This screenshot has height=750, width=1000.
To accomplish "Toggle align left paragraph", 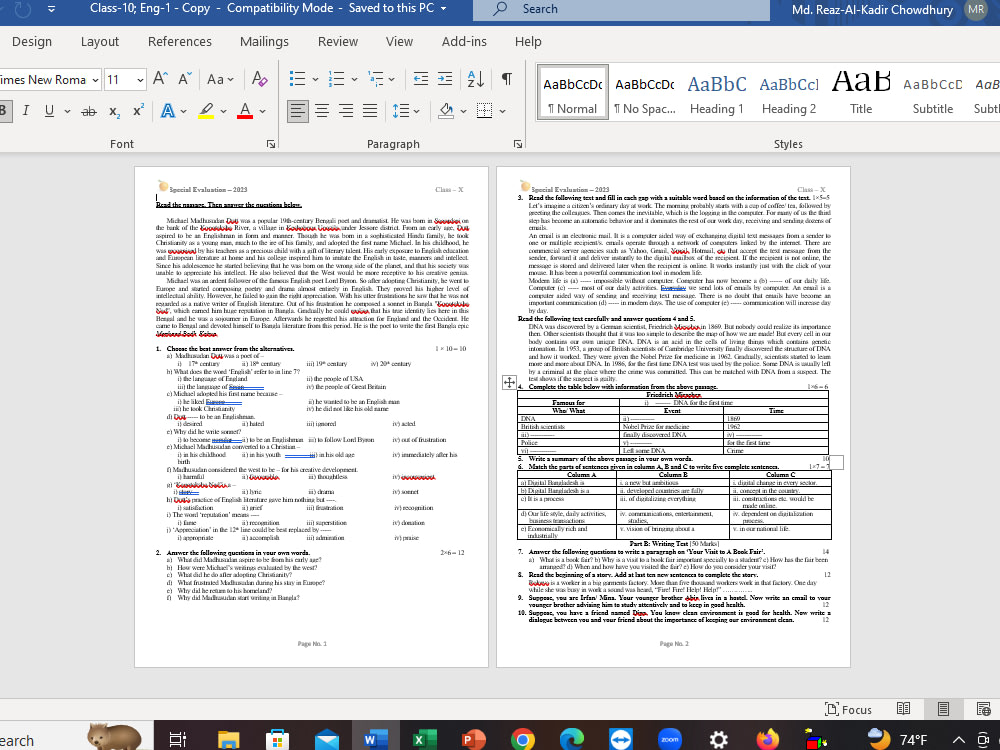I will (297, 111).
